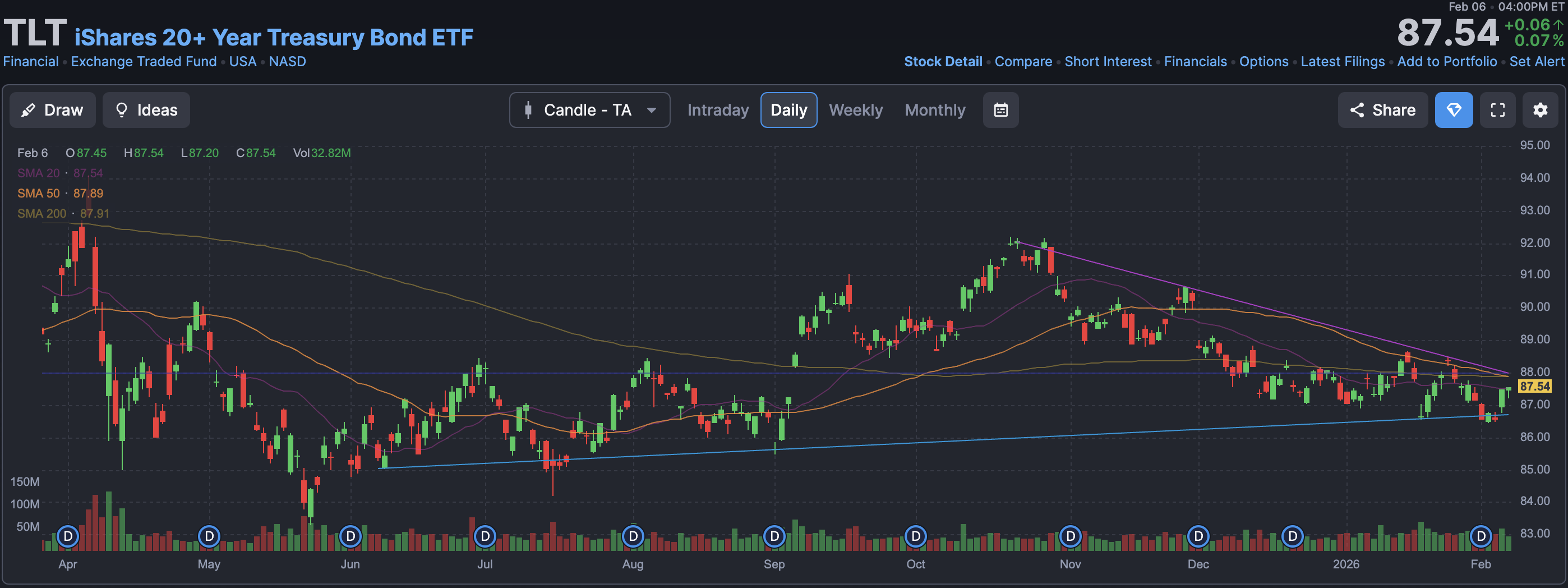The width and height of the screenshot is (1568, 588).
Task: Switch to Intraday timeframe
Action: 718,110
